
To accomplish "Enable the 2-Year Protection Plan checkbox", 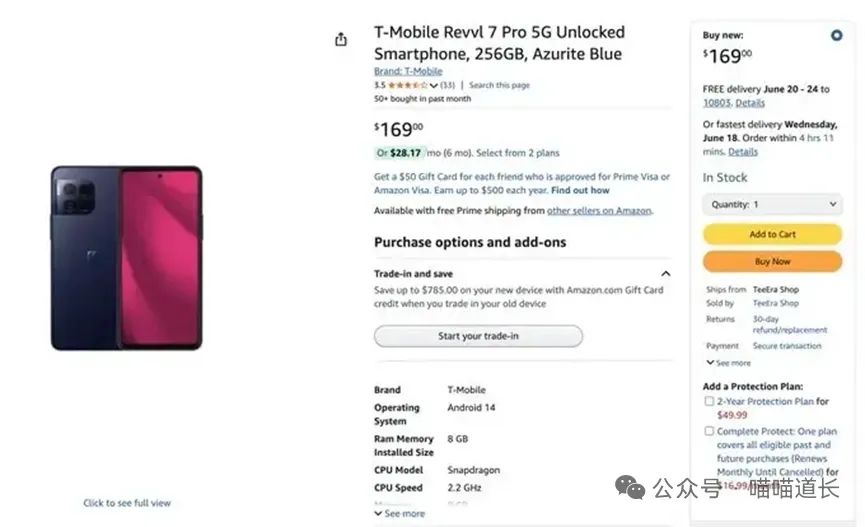I will click(709, 401).
